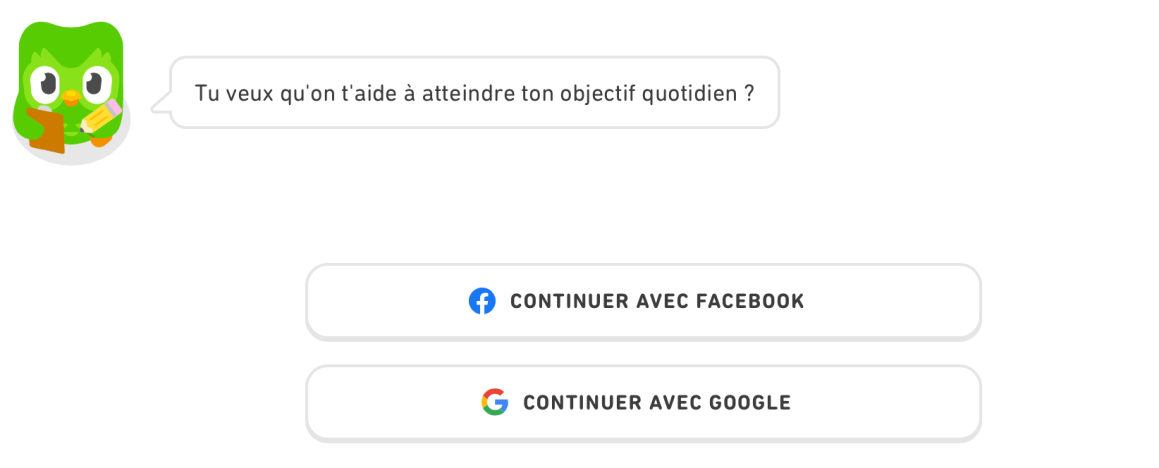Click the orange clipboard Duo is holding

coord(46,131)
